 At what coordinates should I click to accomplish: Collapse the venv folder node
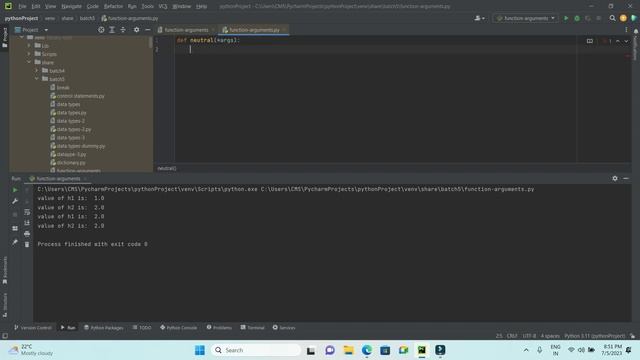coord(22,37)
